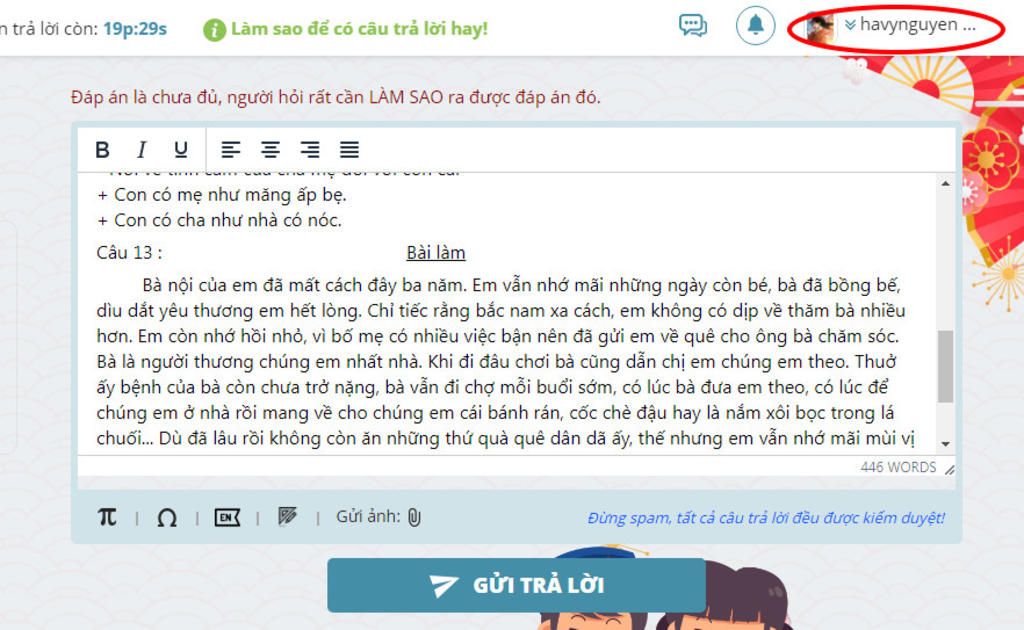Image resolution: width=1024 pixels, height=630 pixels.
Task: Center align the text
Action: tap(270, 150)
